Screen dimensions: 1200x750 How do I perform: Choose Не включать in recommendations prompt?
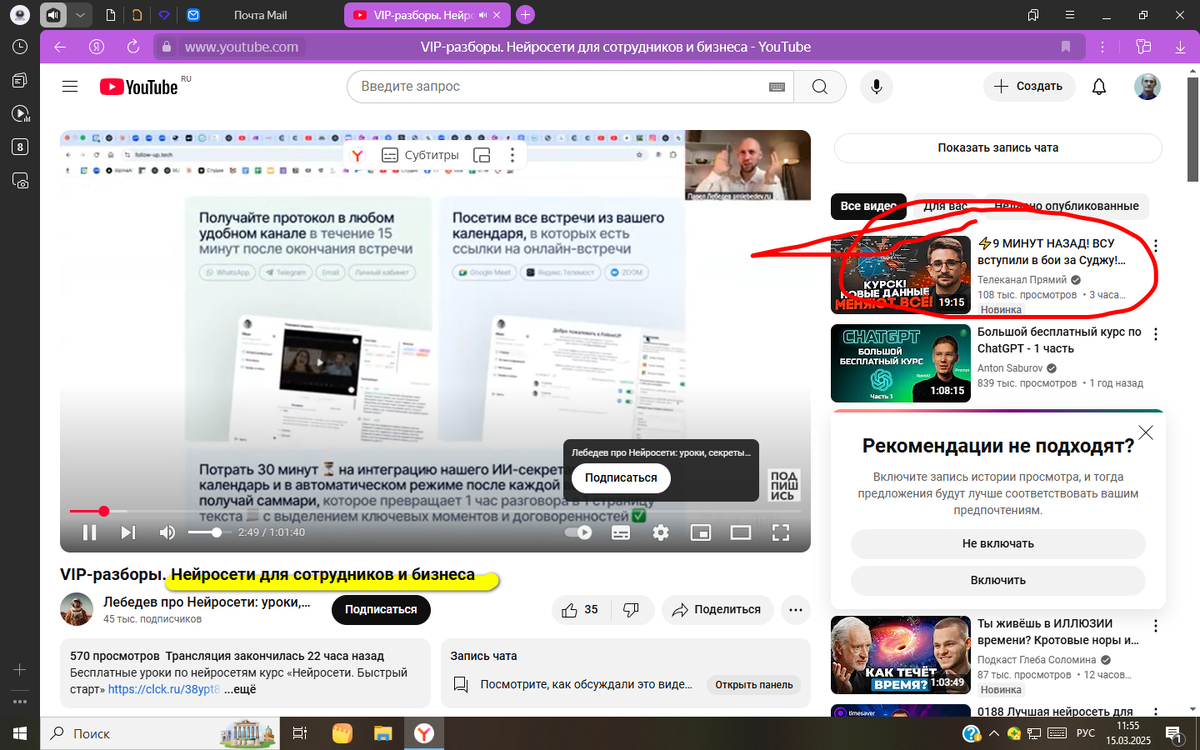[998, 544]
